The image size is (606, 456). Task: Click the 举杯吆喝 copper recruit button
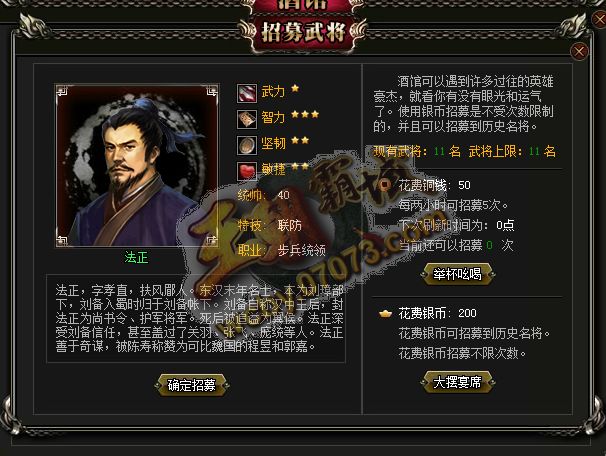458,274
